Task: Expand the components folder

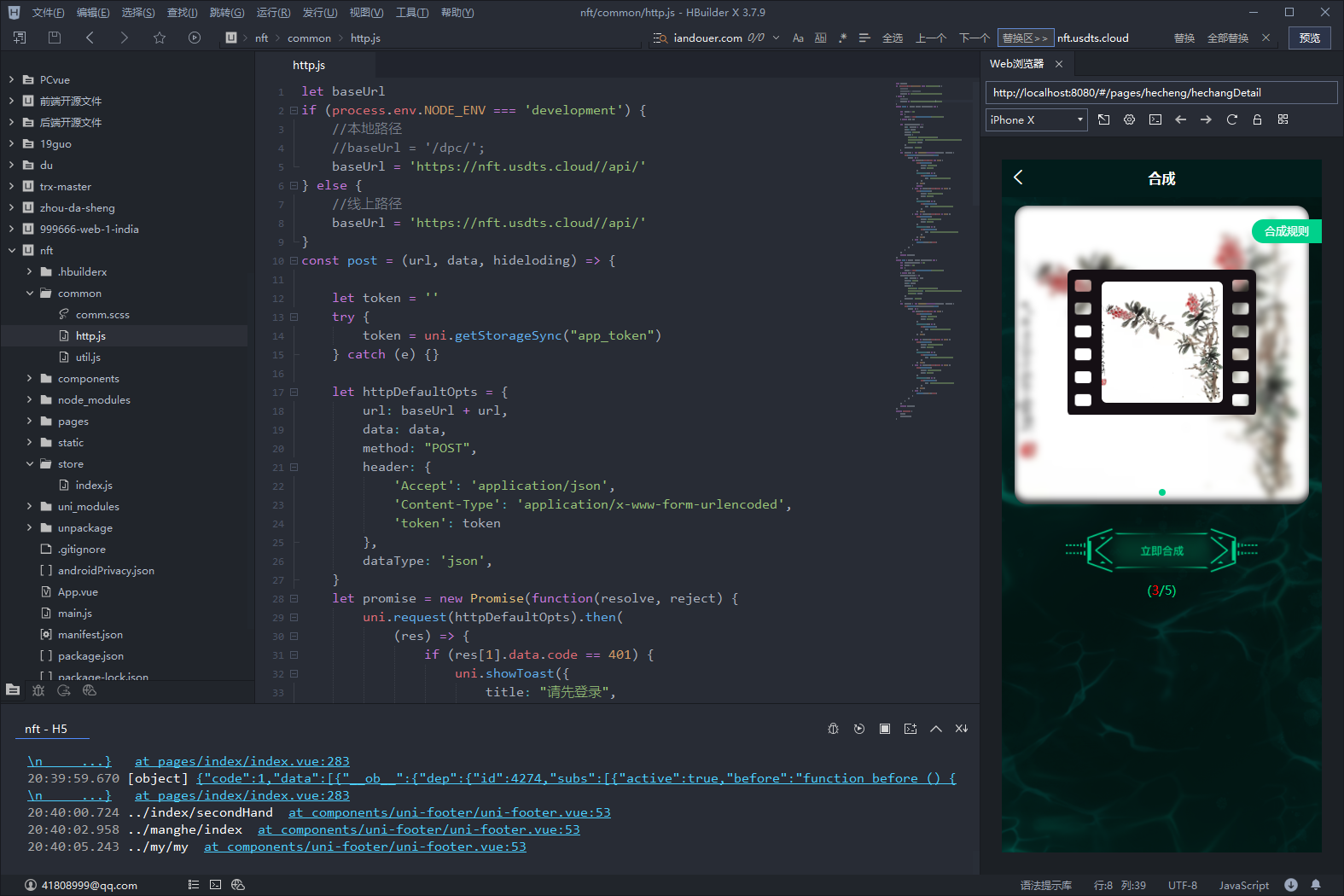Action: tap(29, 378)
